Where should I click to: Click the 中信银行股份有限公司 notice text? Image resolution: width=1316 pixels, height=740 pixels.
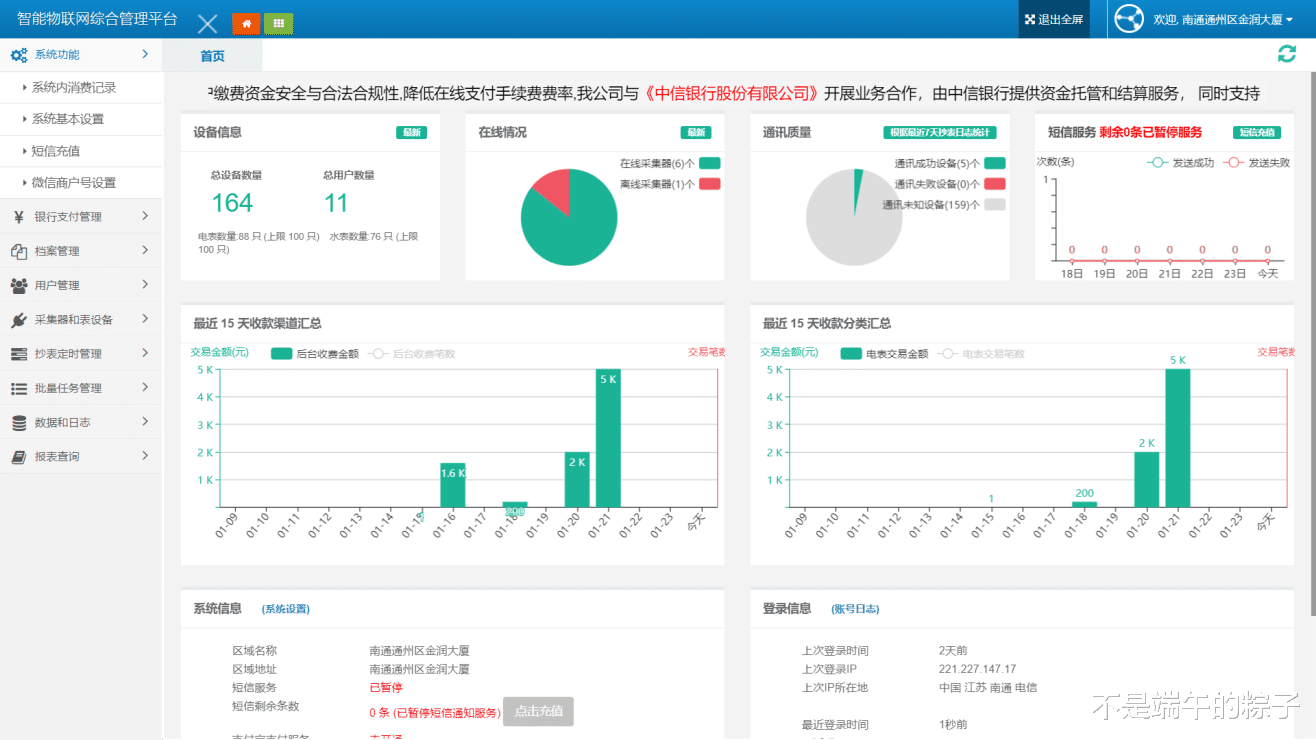(x=732, y=94)
